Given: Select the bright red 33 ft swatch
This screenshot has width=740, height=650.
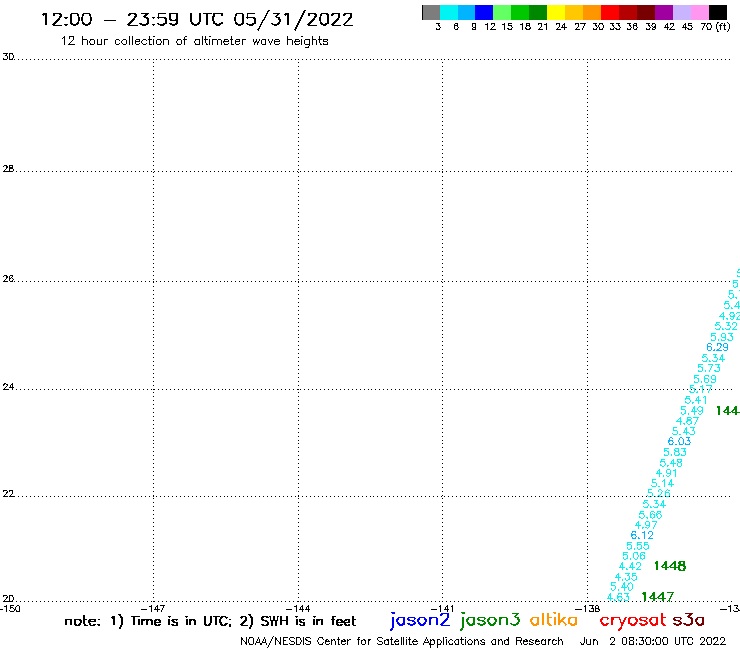Looking at the screenshot, I should tap(610, 13).
